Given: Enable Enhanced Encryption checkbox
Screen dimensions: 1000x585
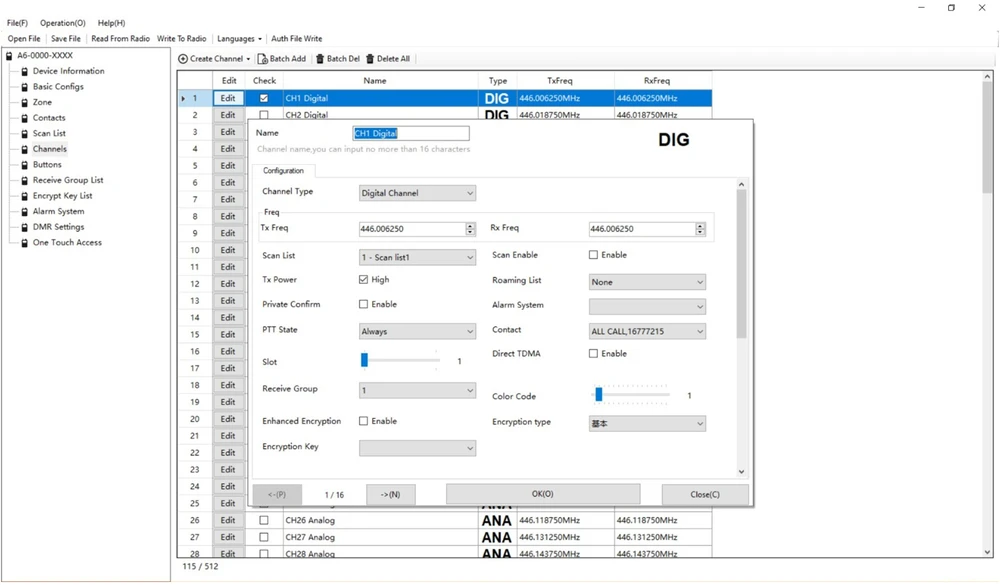Looking at the screenshot, I should (364, 421).
